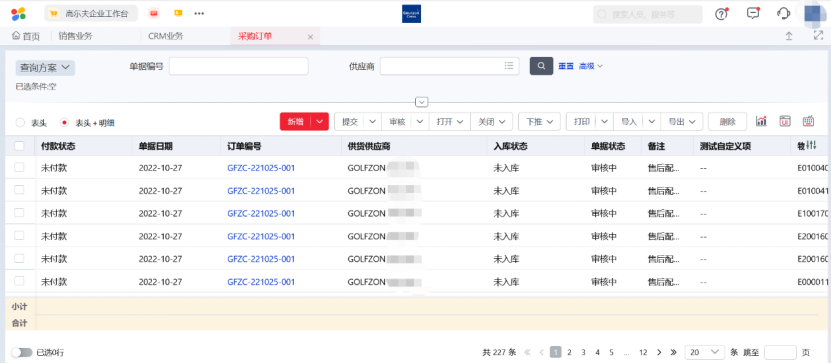
Task: Open the keyboard shortcut icon in toolbar
Action: pos(808,121)
